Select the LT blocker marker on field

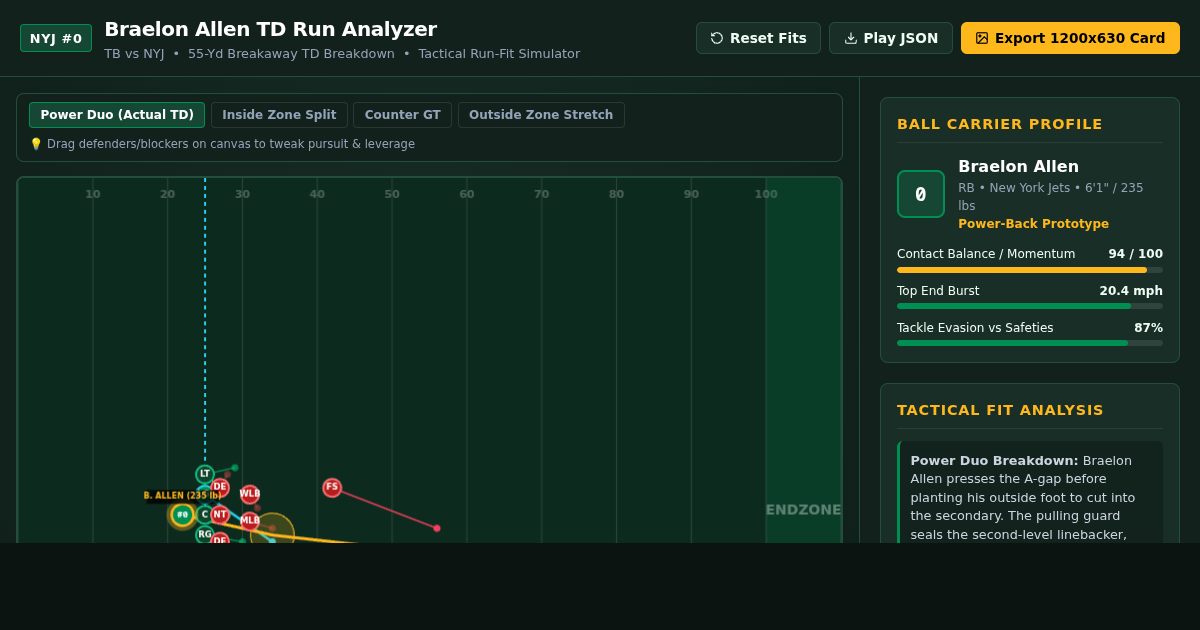(x=205, y=474)
